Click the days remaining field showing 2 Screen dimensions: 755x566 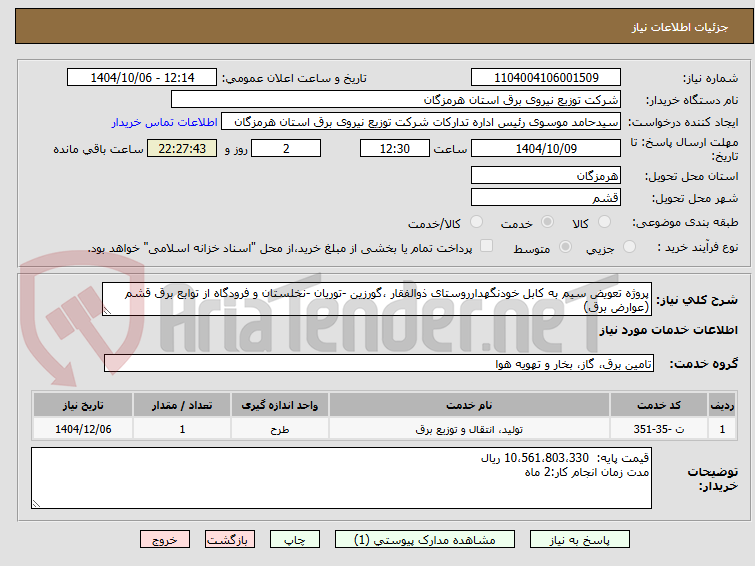(x=286, y=148)
